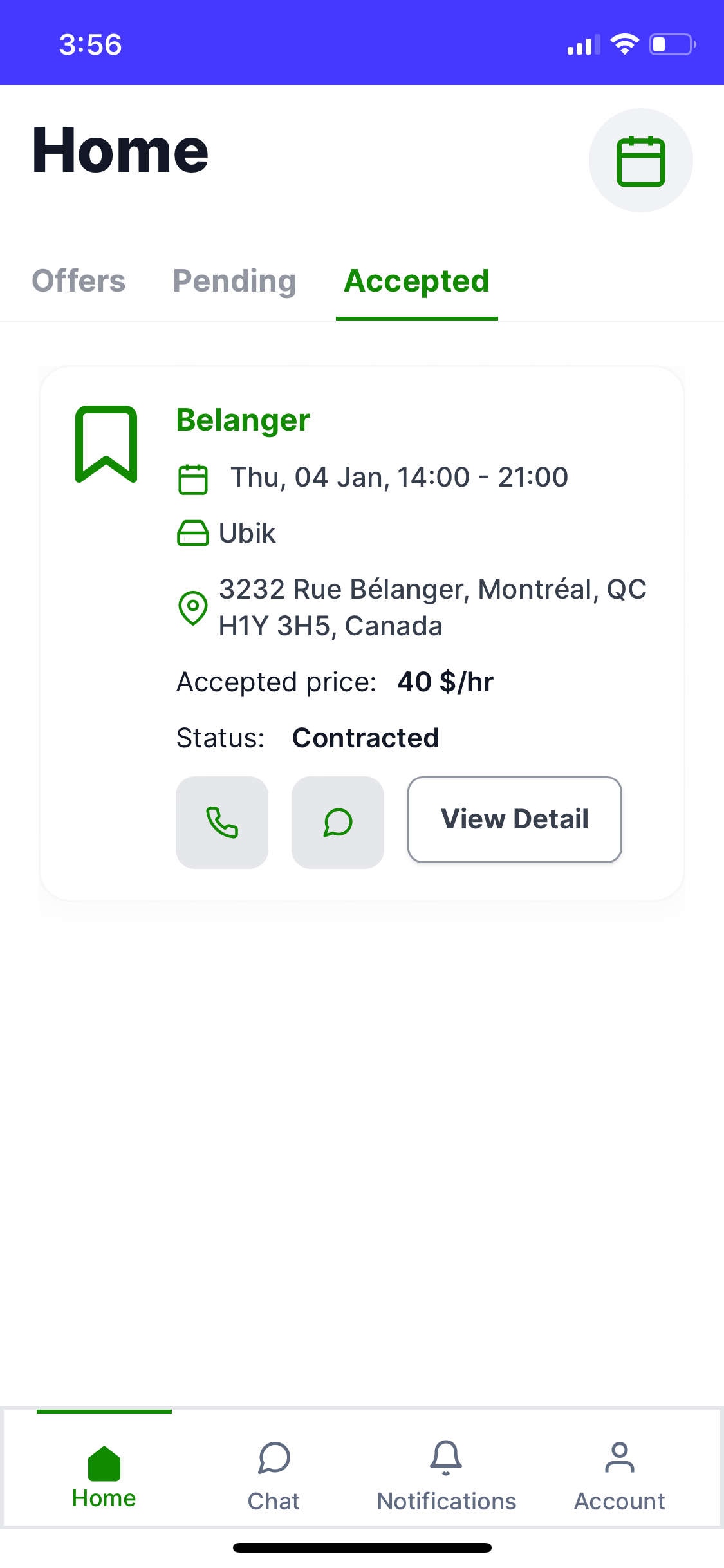Image resolution: width=724 pixels, height=1568 pixels.
Task: Tap the 3232 Rue Bélanger address text
Action: (432, 608)
